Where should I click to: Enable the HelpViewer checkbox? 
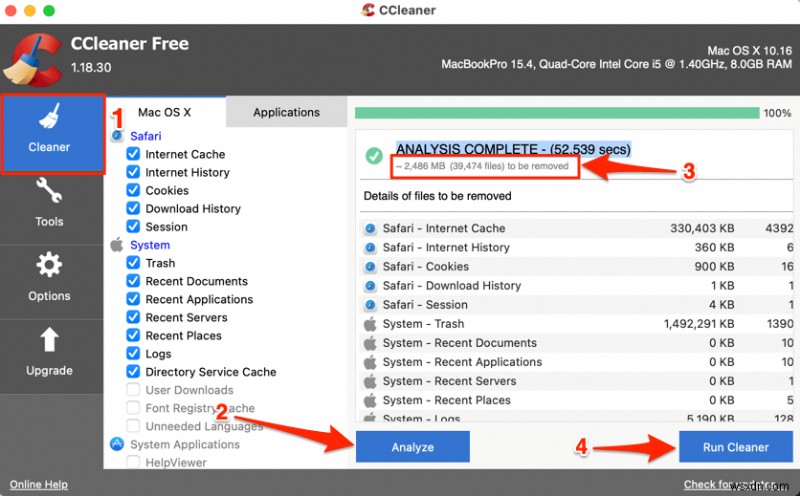click(133, 462)
